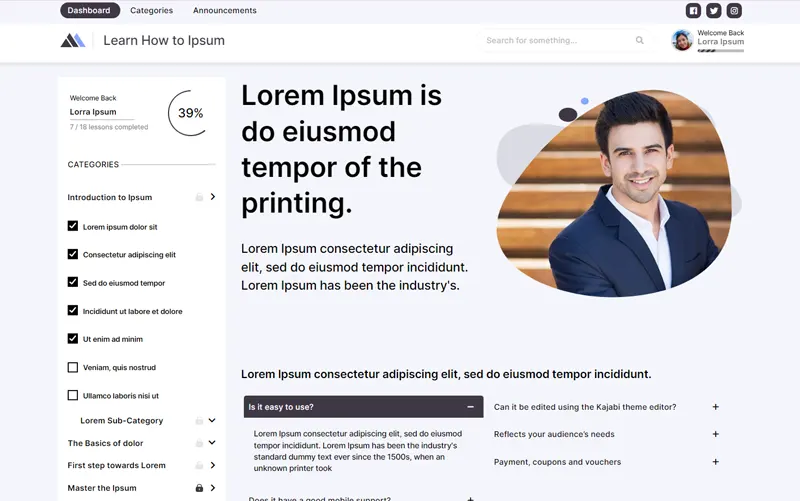Check 'Veniam, quis nostrud' lesson
The height and width of the screenshot is (501, 800).
point(73,367)
